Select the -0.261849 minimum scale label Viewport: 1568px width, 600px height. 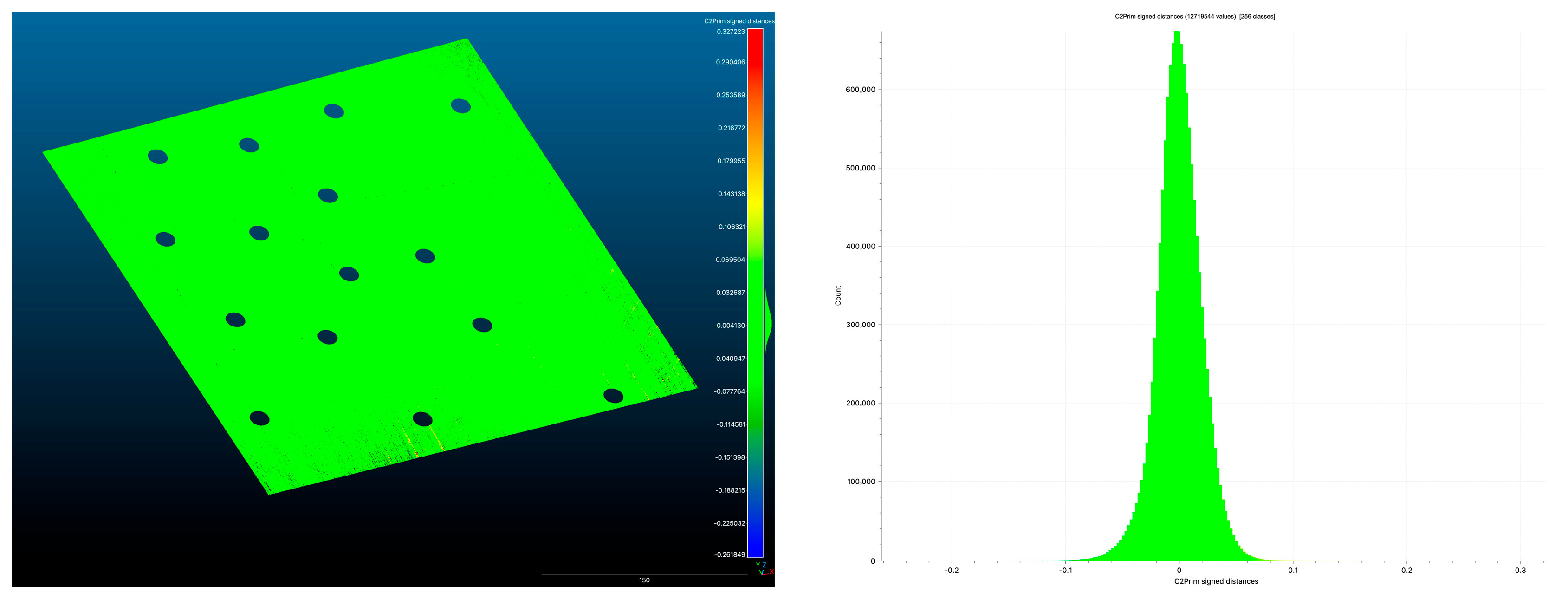coord(729,554)
